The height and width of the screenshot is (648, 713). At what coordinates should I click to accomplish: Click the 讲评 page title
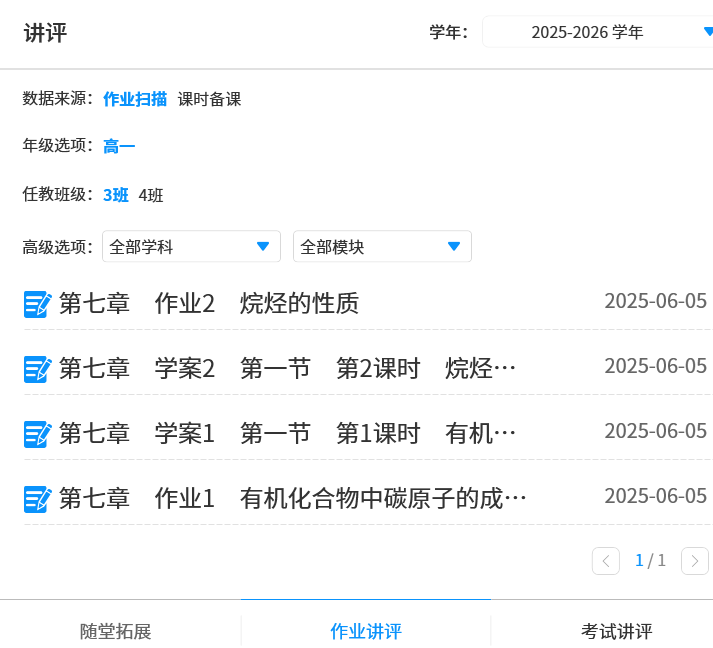click(45, 33)
